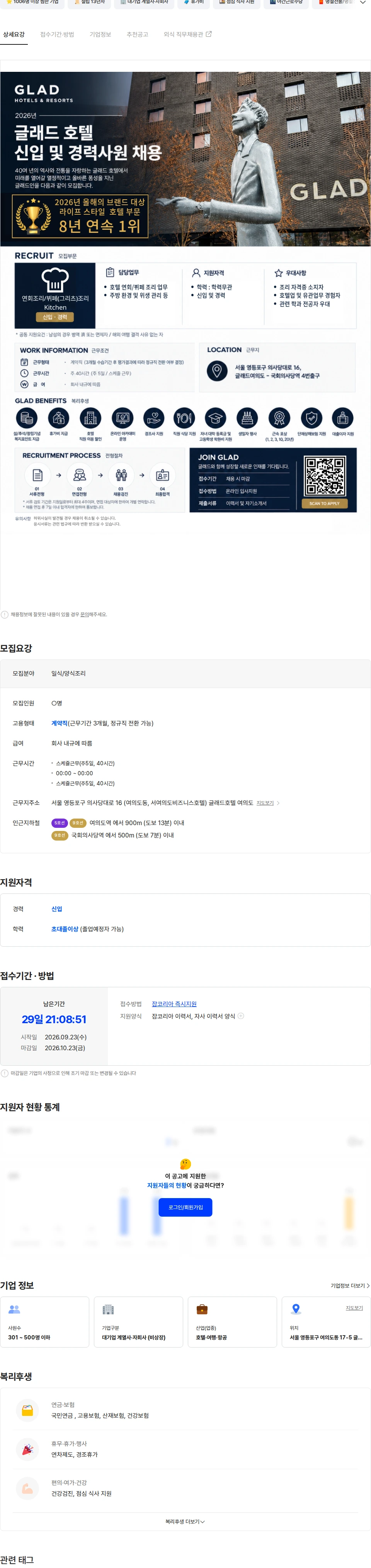Click 지도보기 next to 근무지주소

point(265,803)
